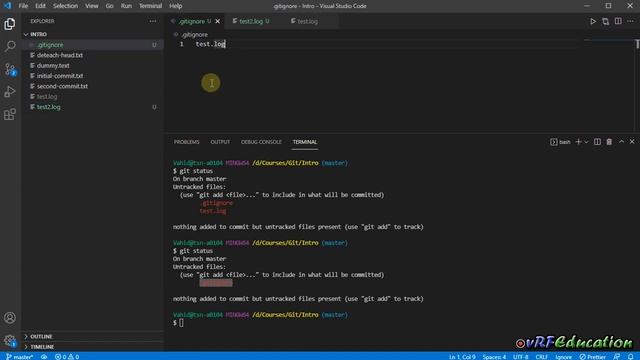Open the Go menu
The height and width of the screenshot is (360, 640).
tap(109, 6)
